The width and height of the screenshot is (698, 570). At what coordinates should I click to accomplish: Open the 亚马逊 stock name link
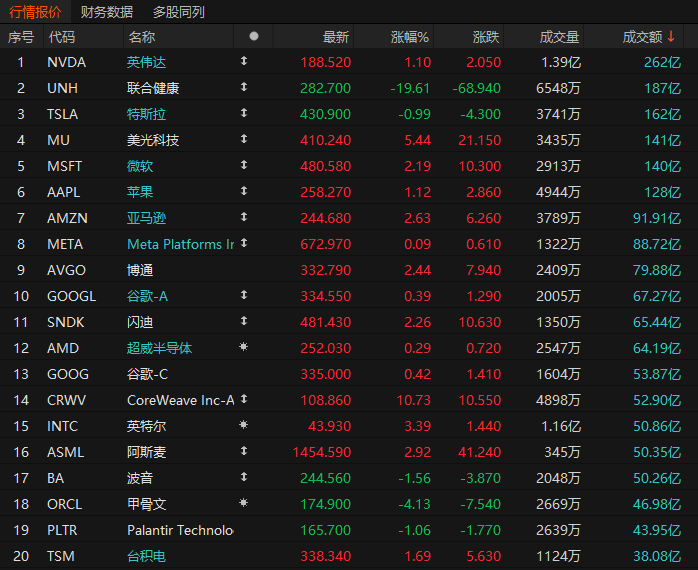coord(146,218)
